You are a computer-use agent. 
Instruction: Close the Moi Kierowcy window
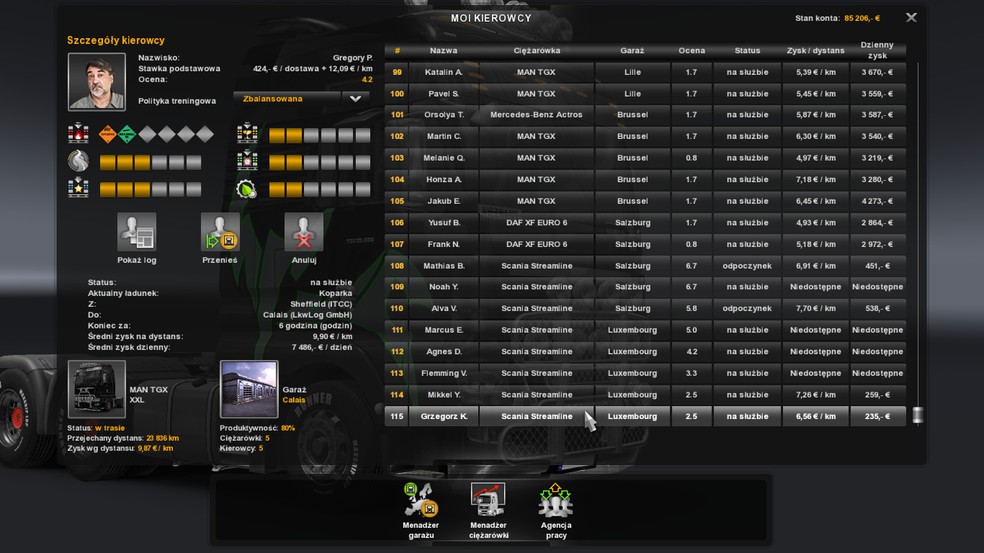(911, 18)
